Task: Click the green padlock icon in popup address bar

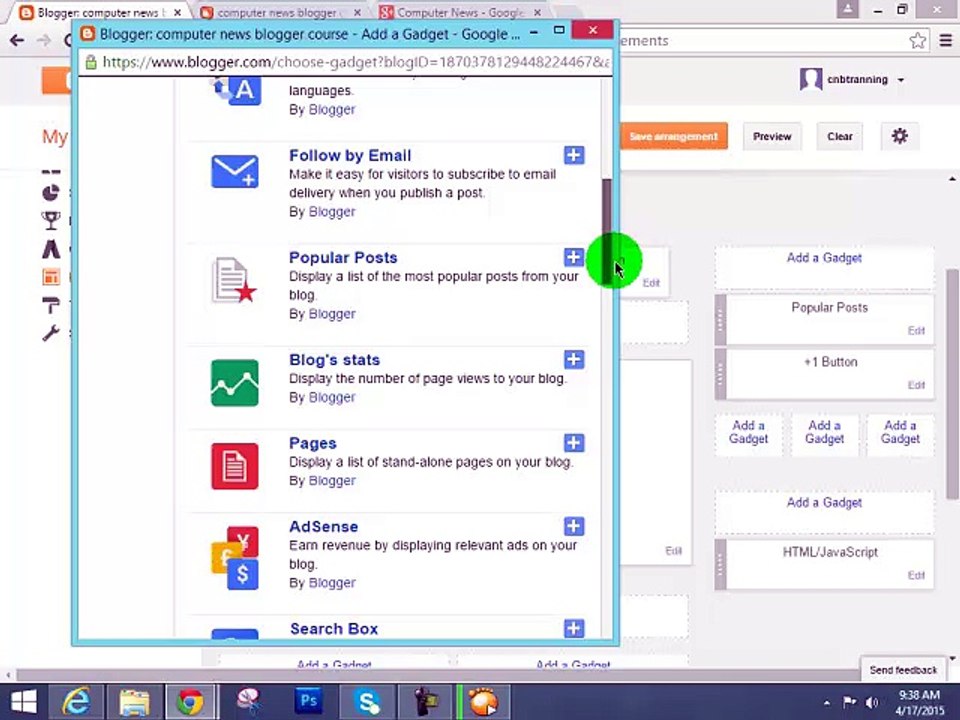Action: click(91, 62)
